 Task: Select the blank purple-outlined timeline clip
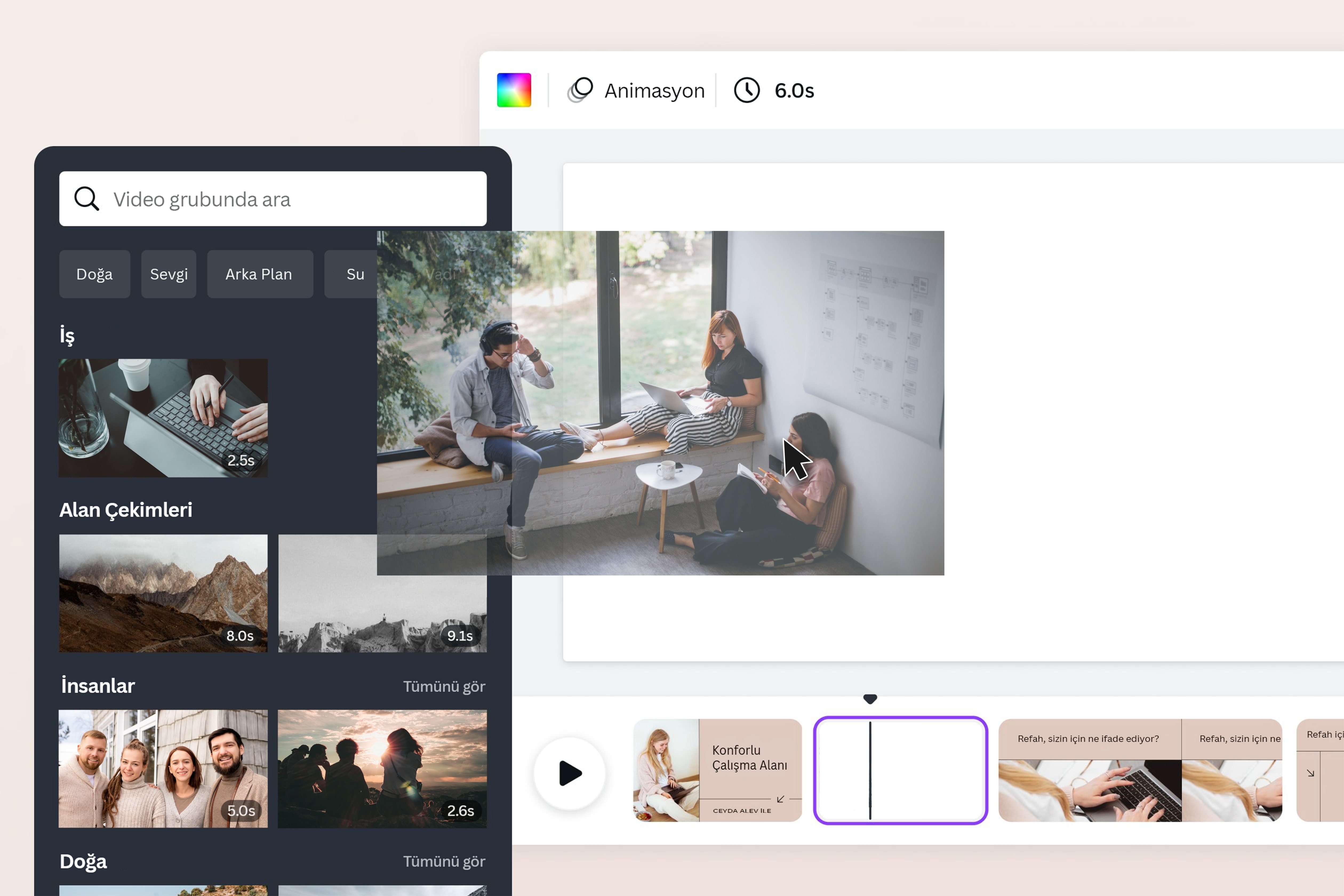coord(901,770)
